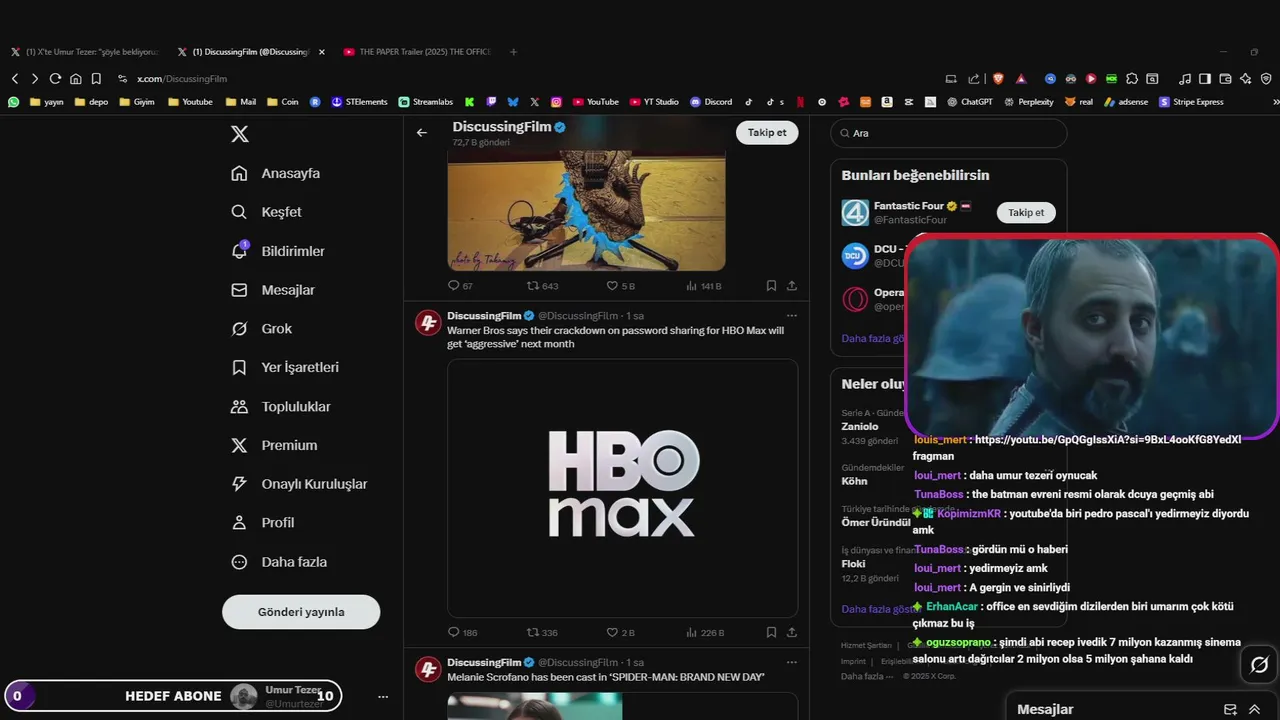Bookmark the guitar photo tweet
The width and height of the screenshot is (1280, 720).
(771, 286)
